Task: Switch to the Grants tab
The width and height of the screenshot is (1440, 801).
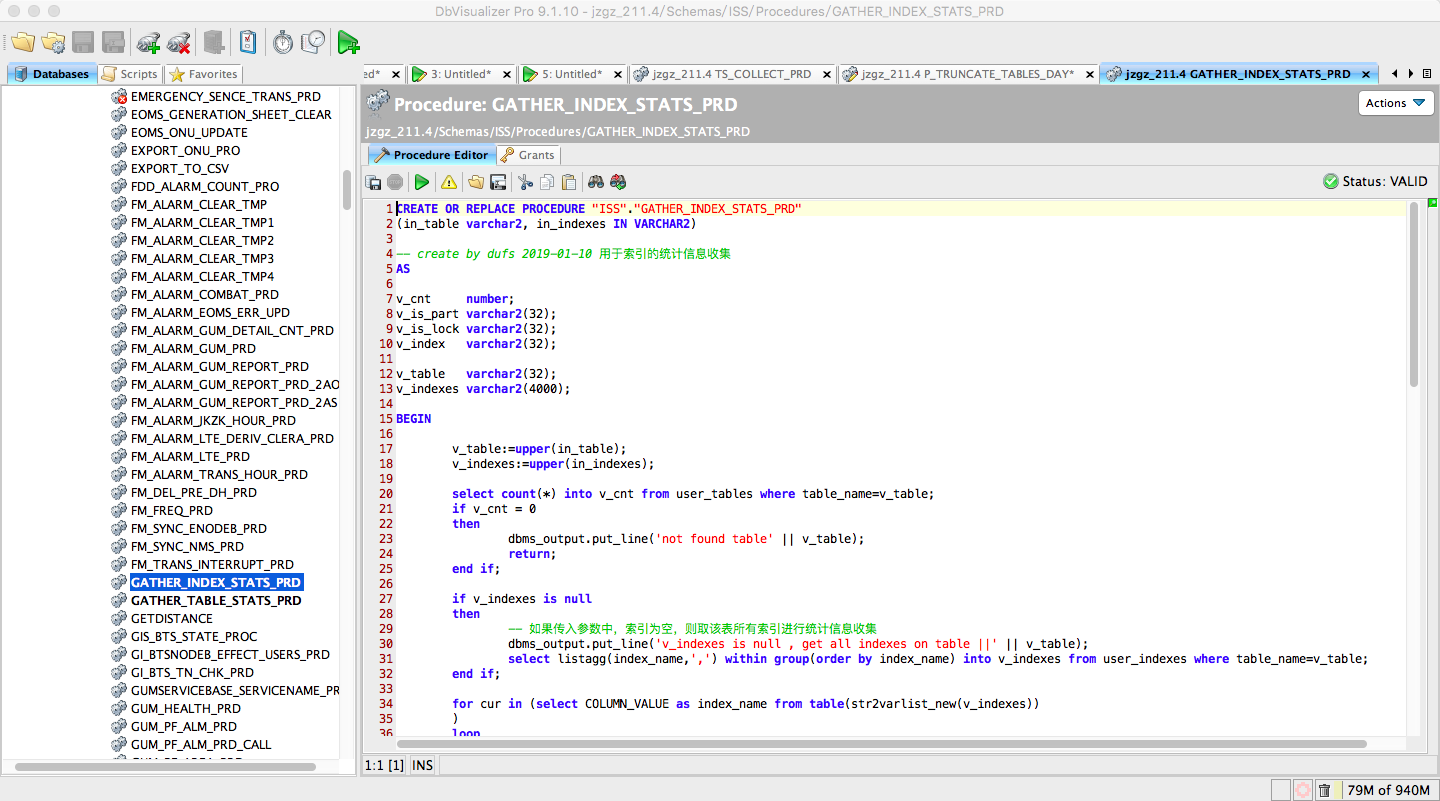Action: click(x=528, y=155)
